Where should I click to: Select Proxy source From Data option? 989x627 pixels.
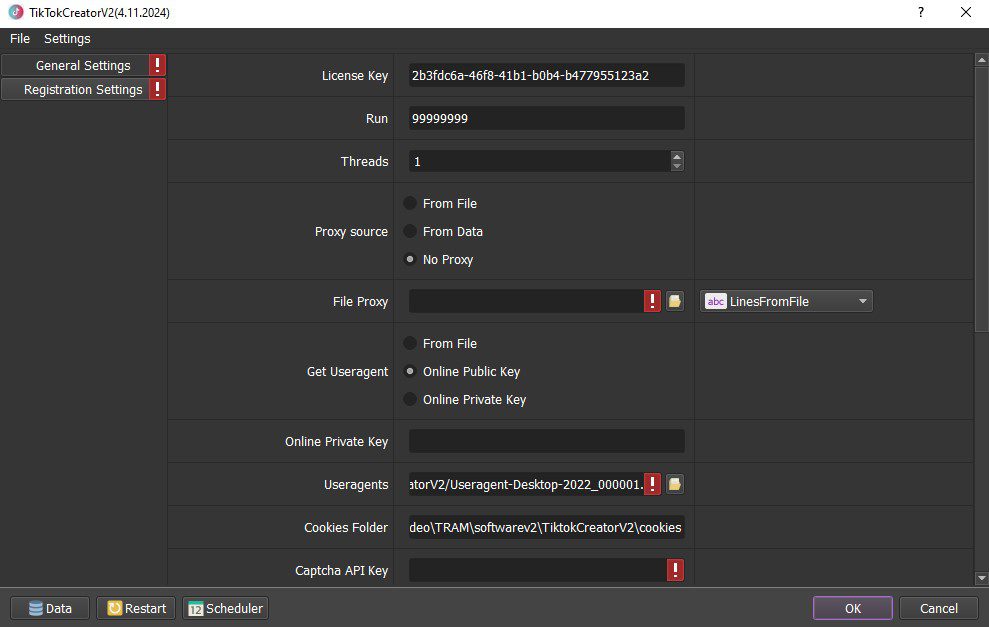click(410, 231)
